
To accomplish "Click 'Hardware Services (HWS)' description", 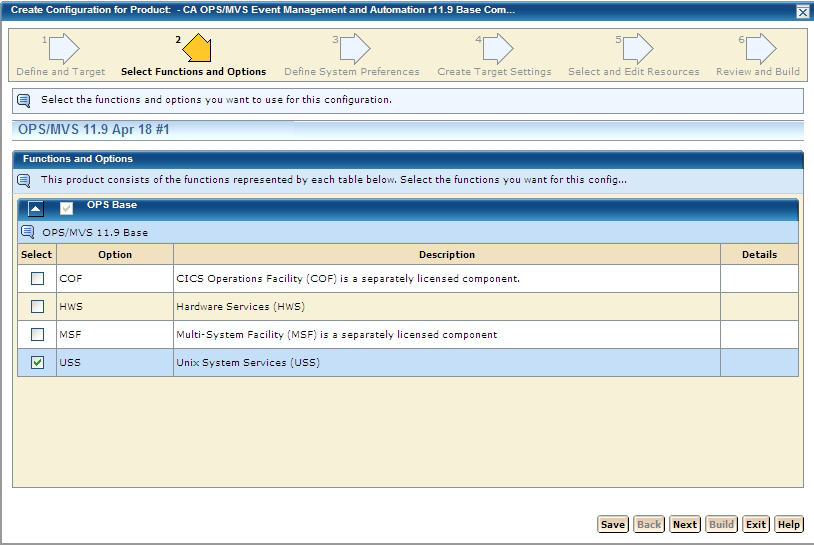I will click(x=240, y=307).
